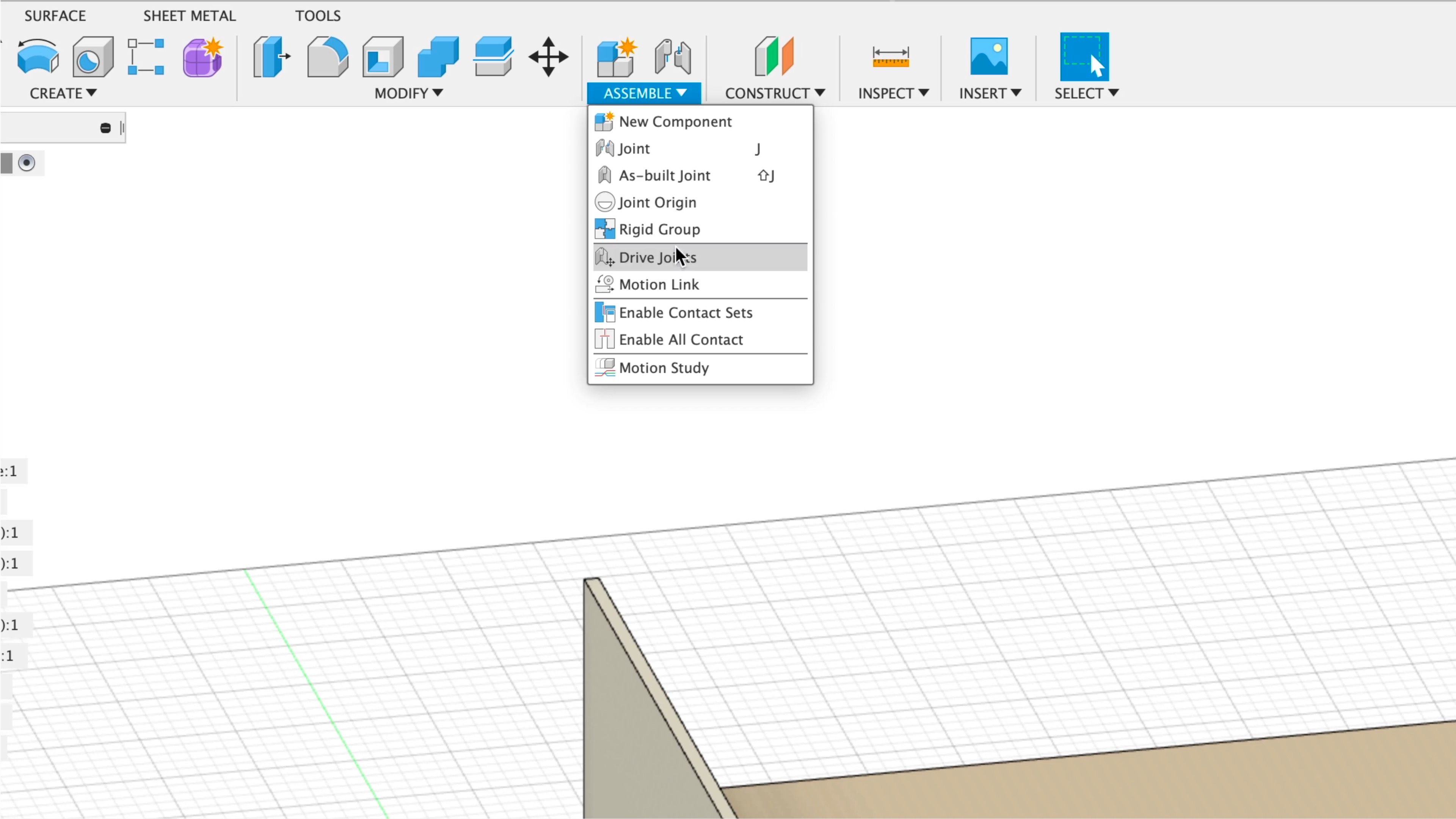Select the Move/Copy arrows icon
The image size is (1456, 819).
point(548,56)
